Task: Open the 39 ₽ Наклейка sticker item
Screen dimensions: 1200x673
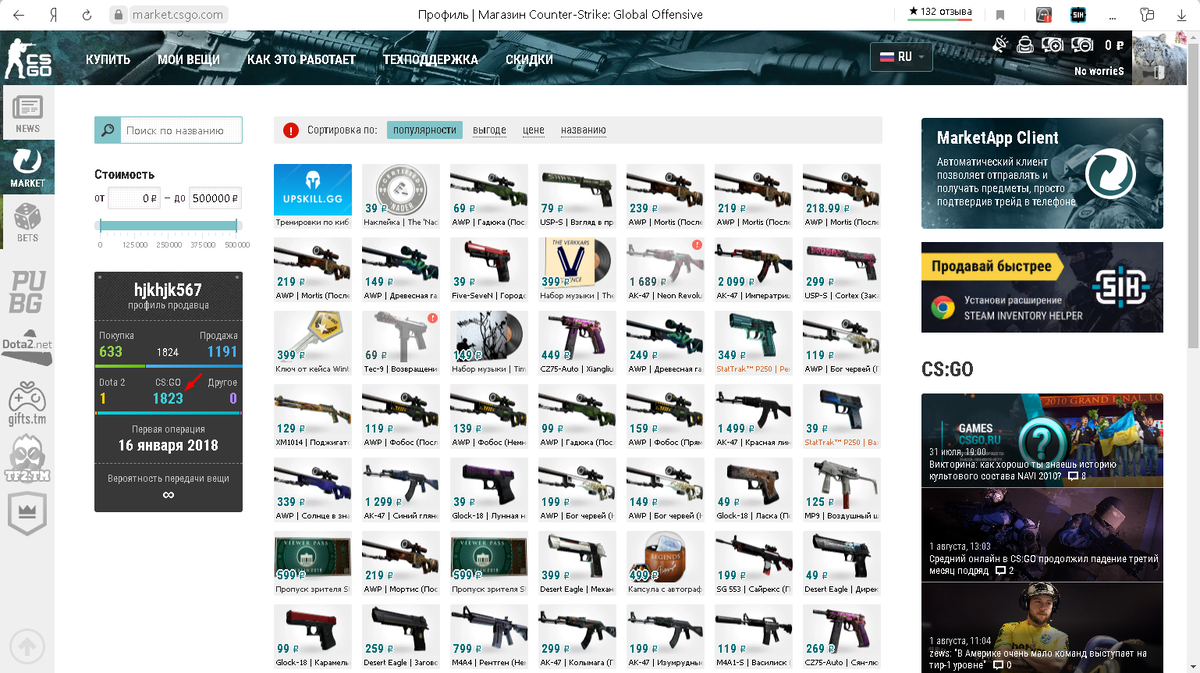Action: pos(400,196)
